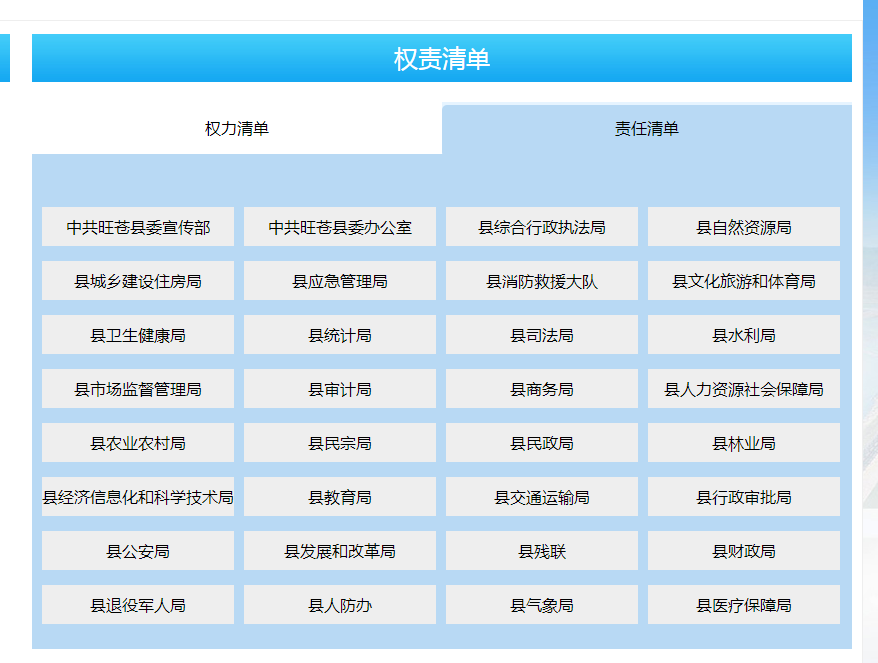Image resolution: width=878 pixels, height=663 pixels.
Task: Switch to the 权力清单 tab
Action: (x=237, y=129)
